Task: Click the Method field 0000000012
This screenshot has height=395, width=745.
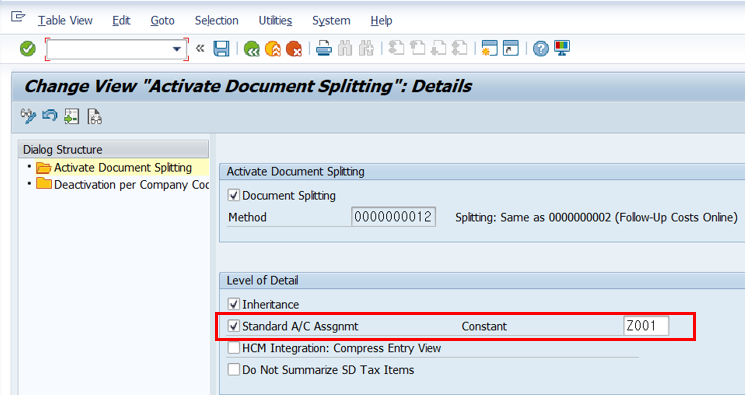Action: [393, 217]
